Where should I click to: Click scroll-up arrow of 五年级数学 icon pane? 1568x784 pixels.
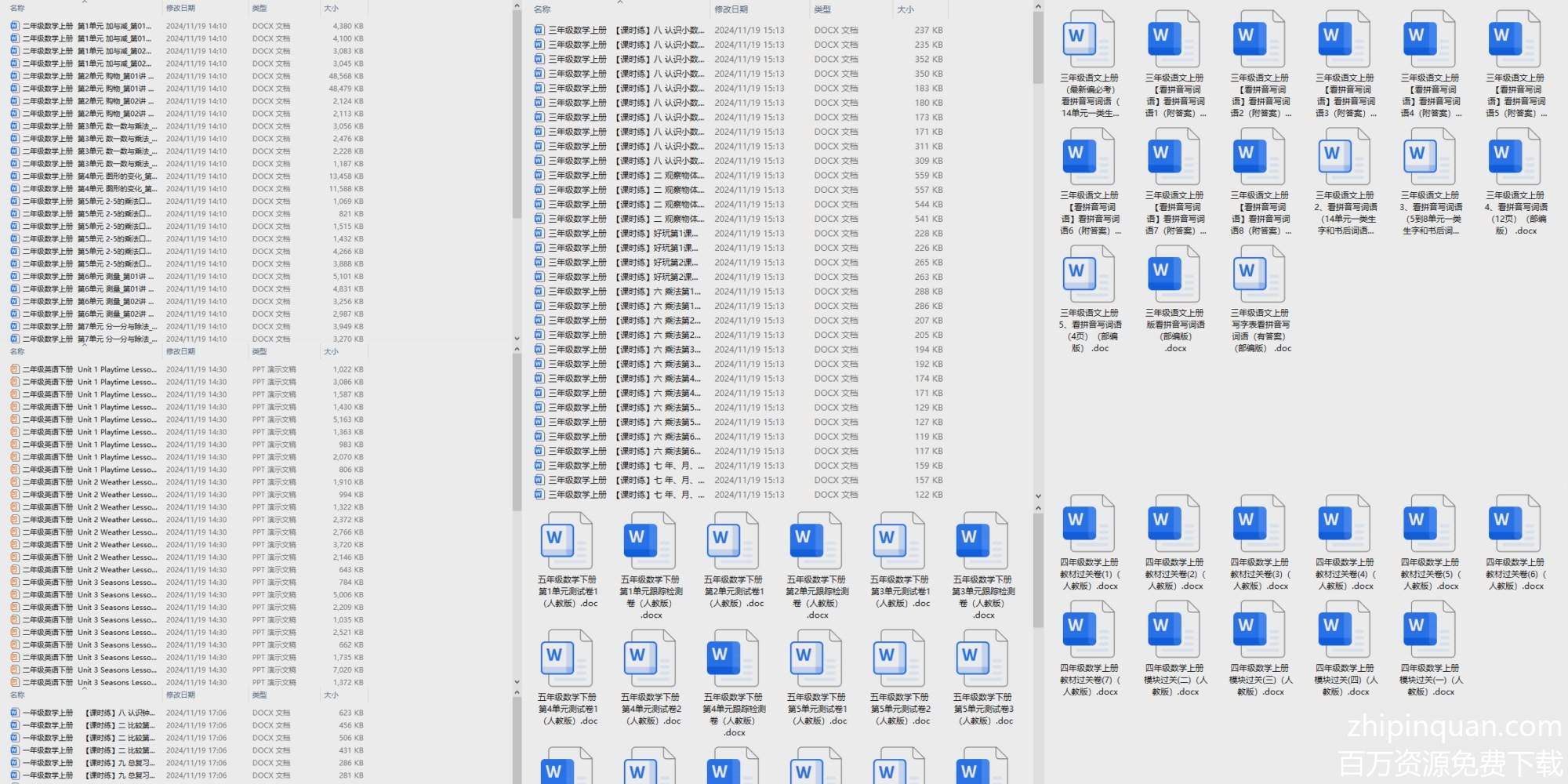[1038, 508]
